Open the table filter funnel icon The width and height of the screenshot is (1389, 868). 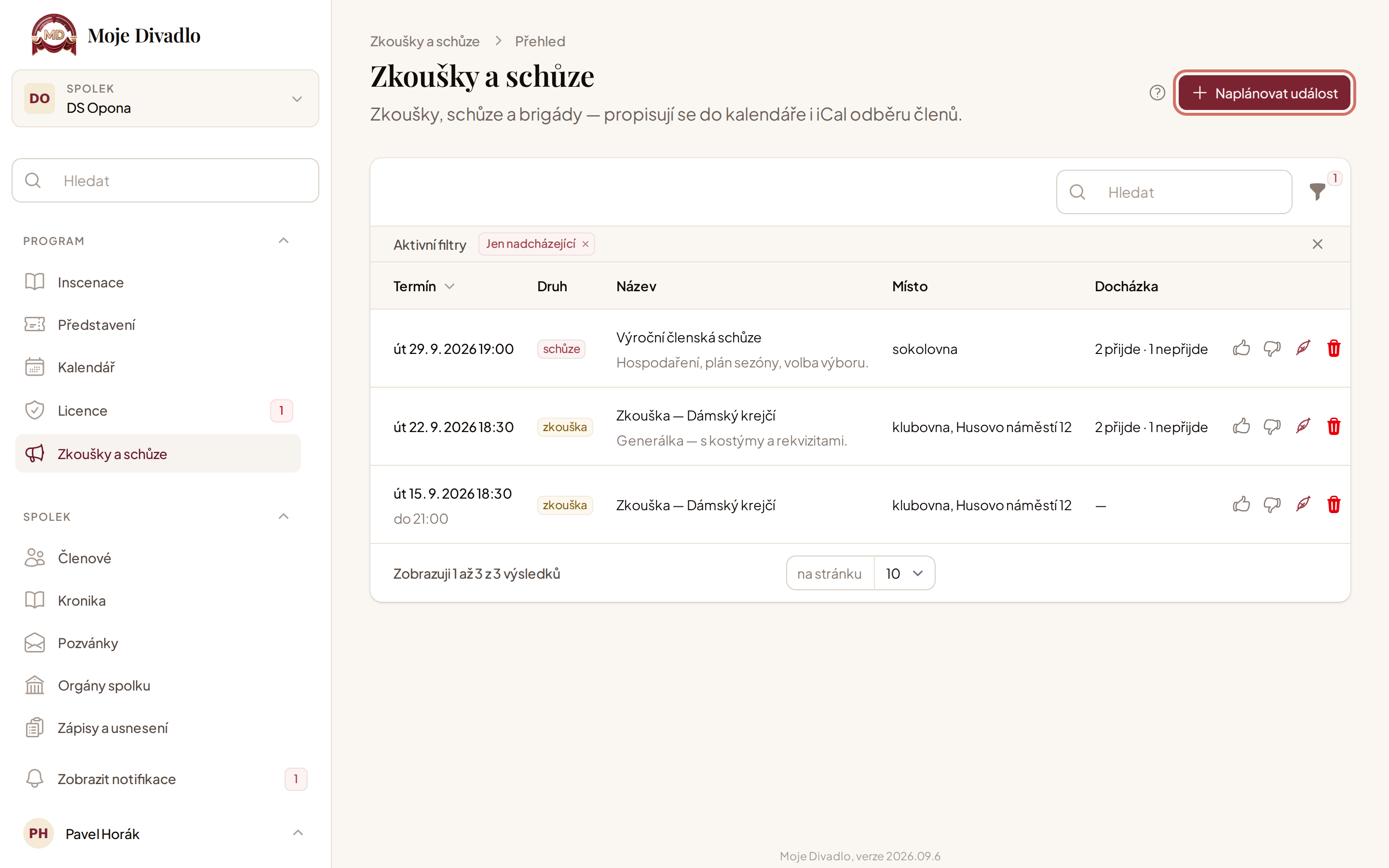1317,192
